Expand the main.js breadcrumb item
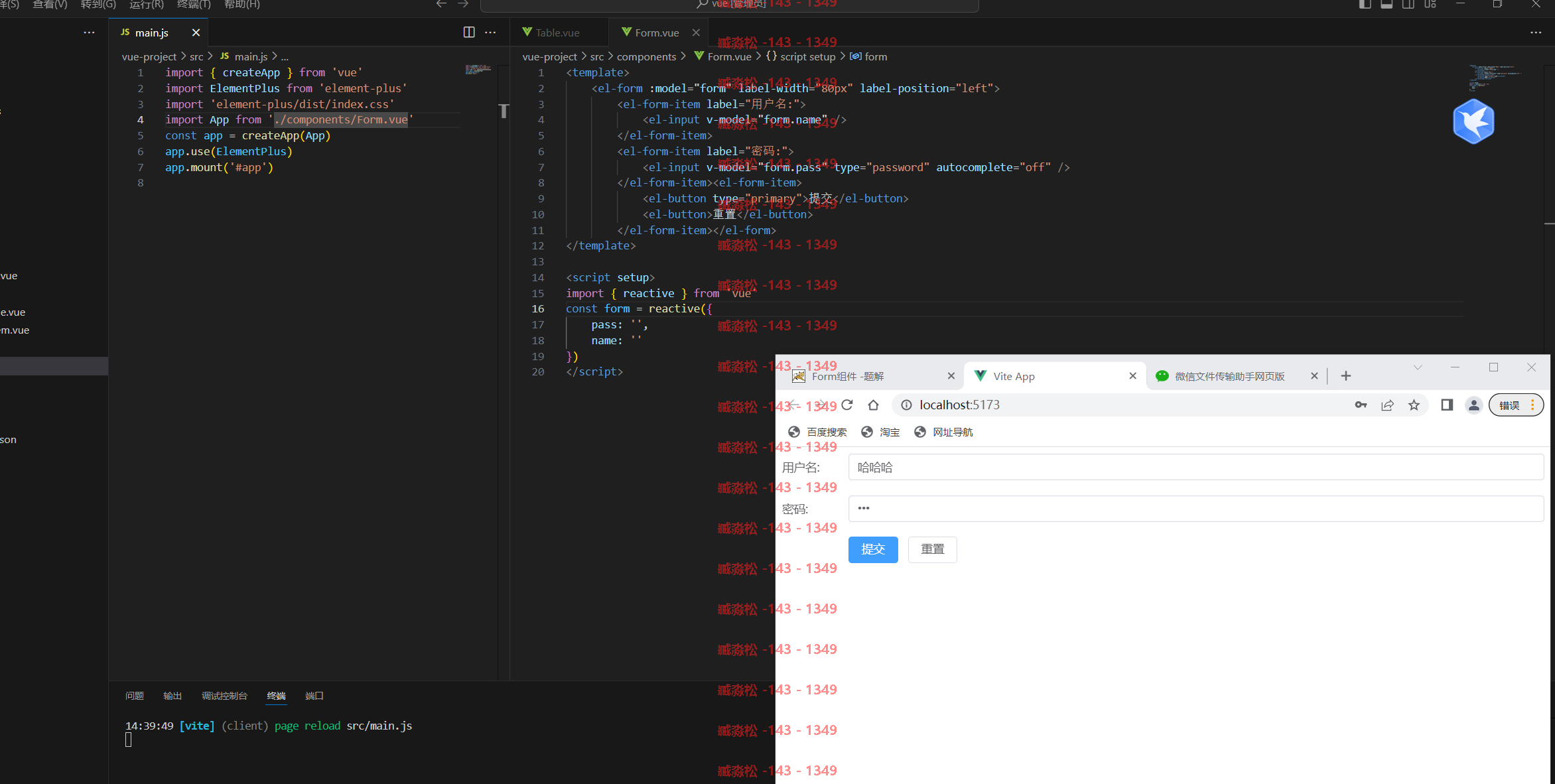 [243, 56]
